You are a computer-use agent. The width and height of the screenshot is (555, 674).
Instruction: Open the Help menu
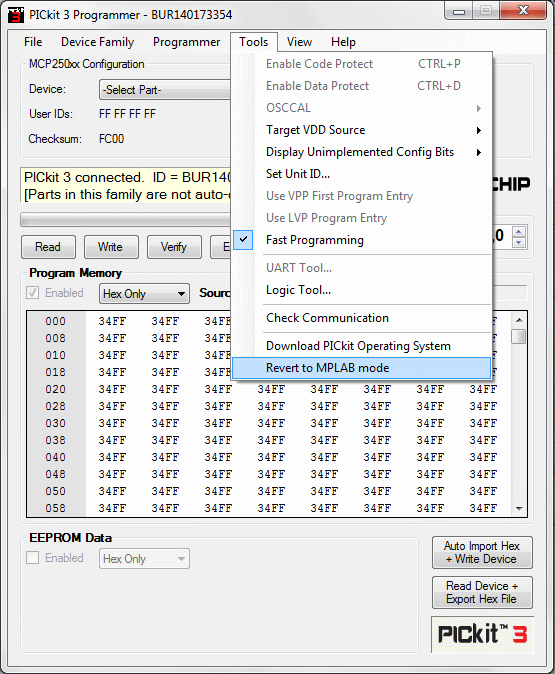(343, 42)
